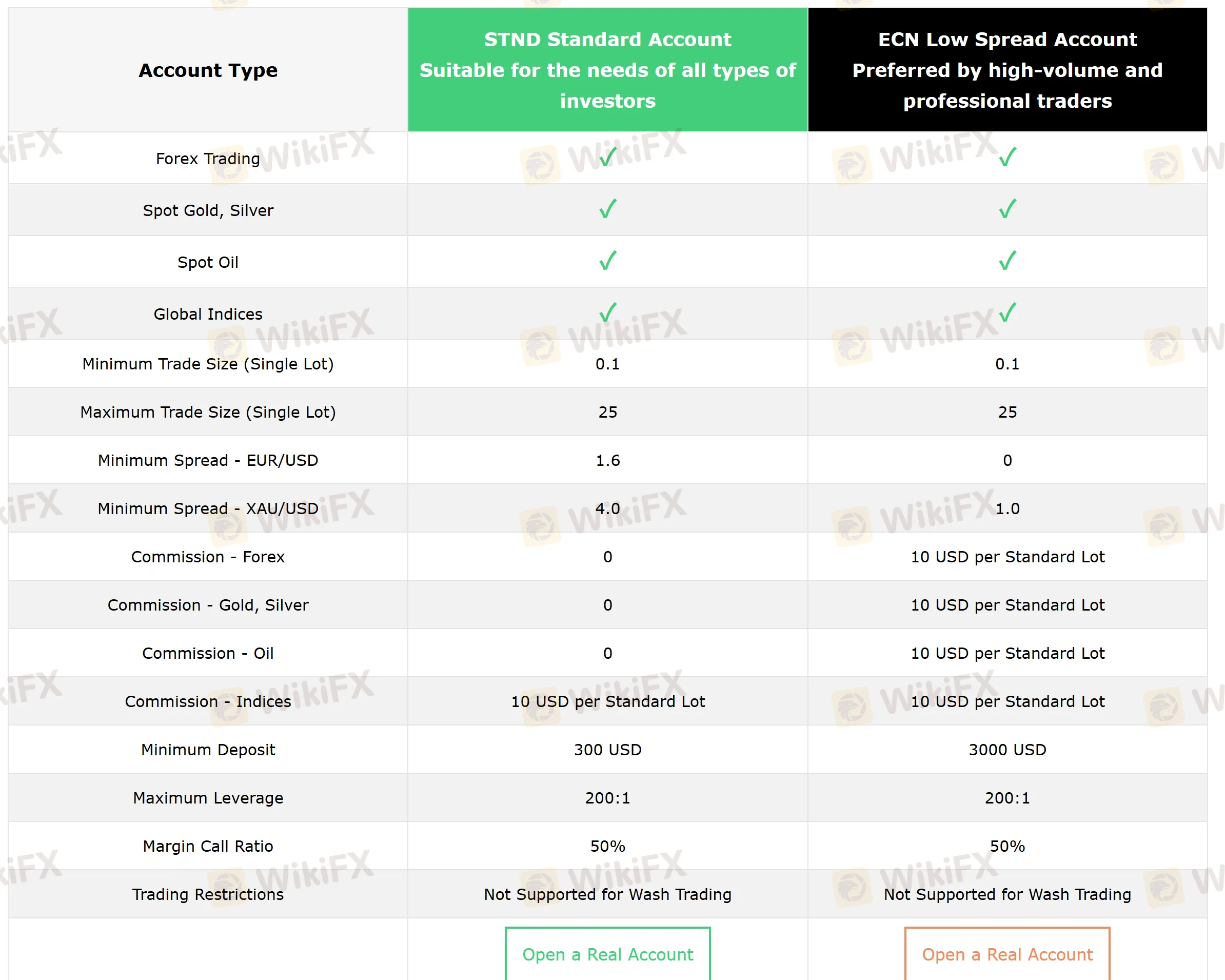Expand the Account Type header cell

(207, 69)
